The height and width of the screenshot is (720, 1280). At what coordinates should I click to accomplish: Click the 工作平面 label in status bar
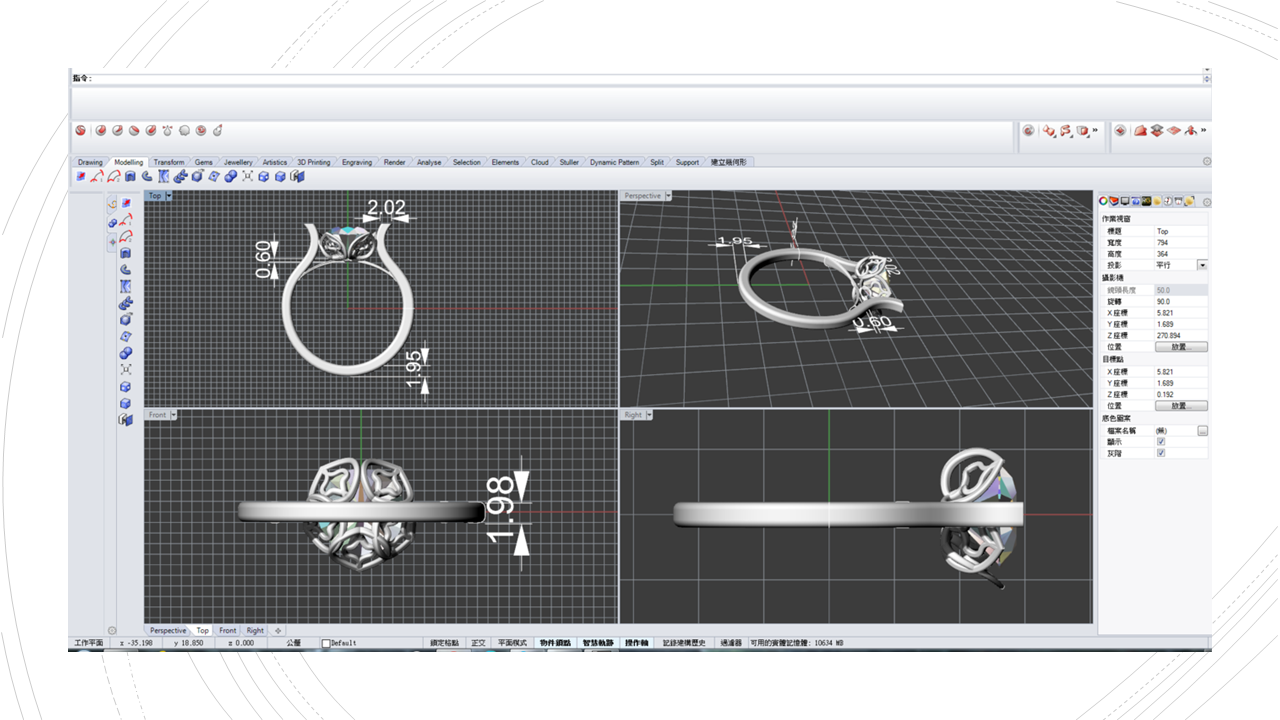[90, 643]
